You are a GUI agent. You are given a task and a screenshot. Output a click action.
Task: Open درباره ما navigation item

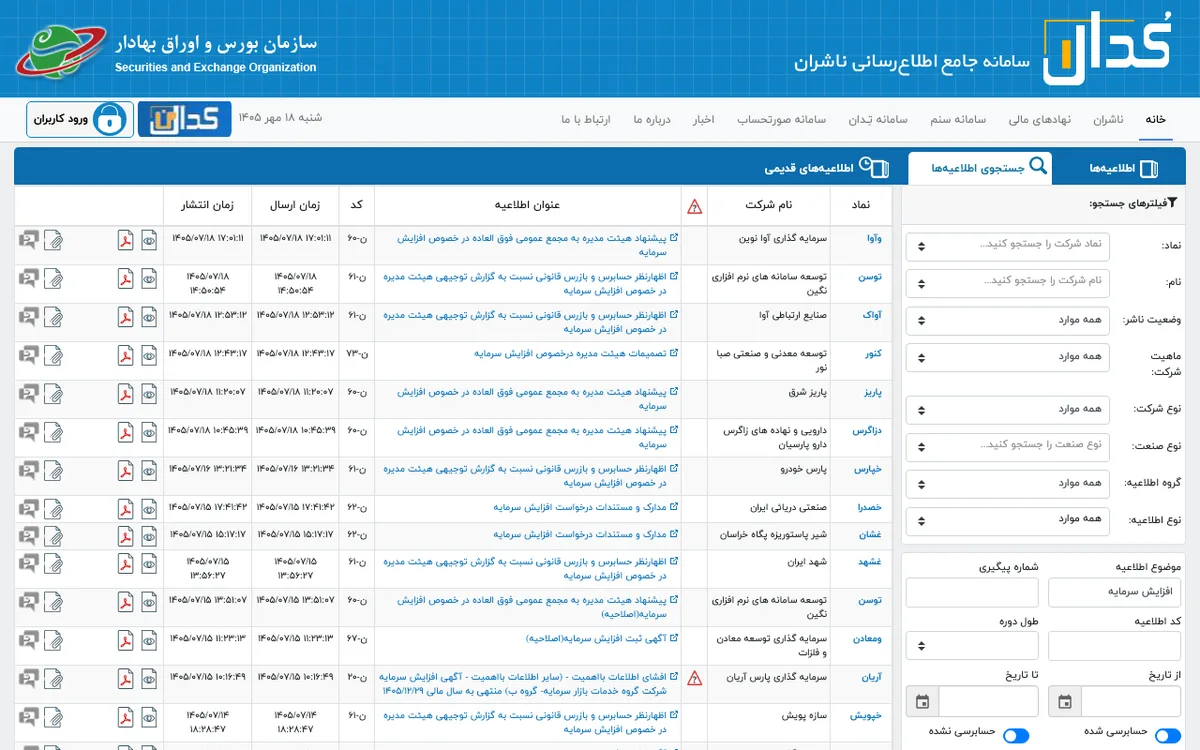pyautogui.click(x=651, y=120)
